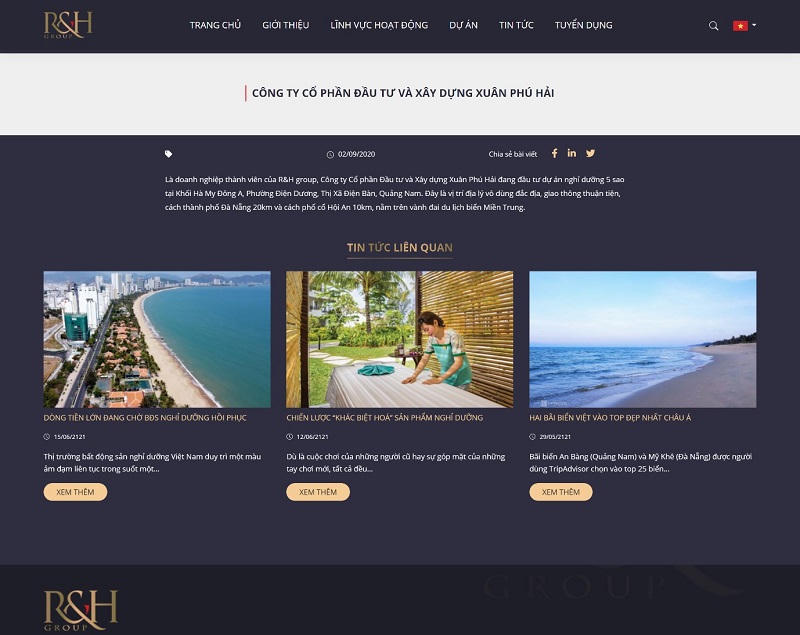Open the Trang Chủ menu item
The height and width of the screenshot is (635, 800).
[215, 25]
